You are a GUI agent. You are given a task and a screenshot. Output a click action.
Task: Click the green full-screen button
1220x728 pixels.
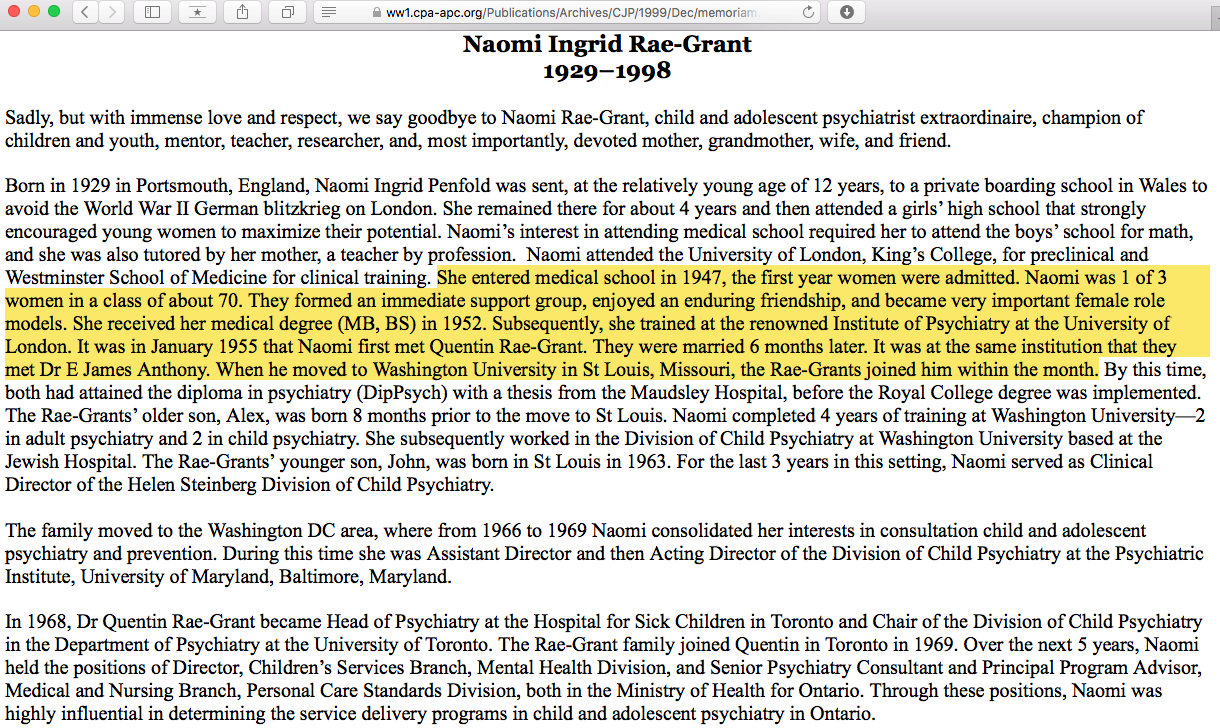tap(53, 12)
